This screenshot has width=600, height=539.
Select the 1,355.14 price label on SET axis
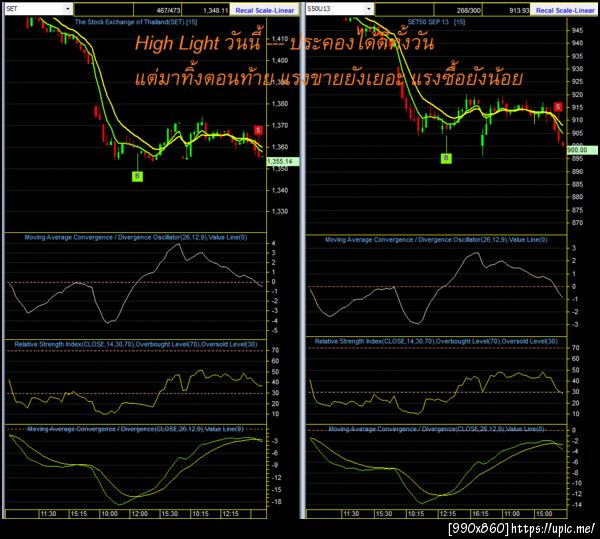click(282, 161)
